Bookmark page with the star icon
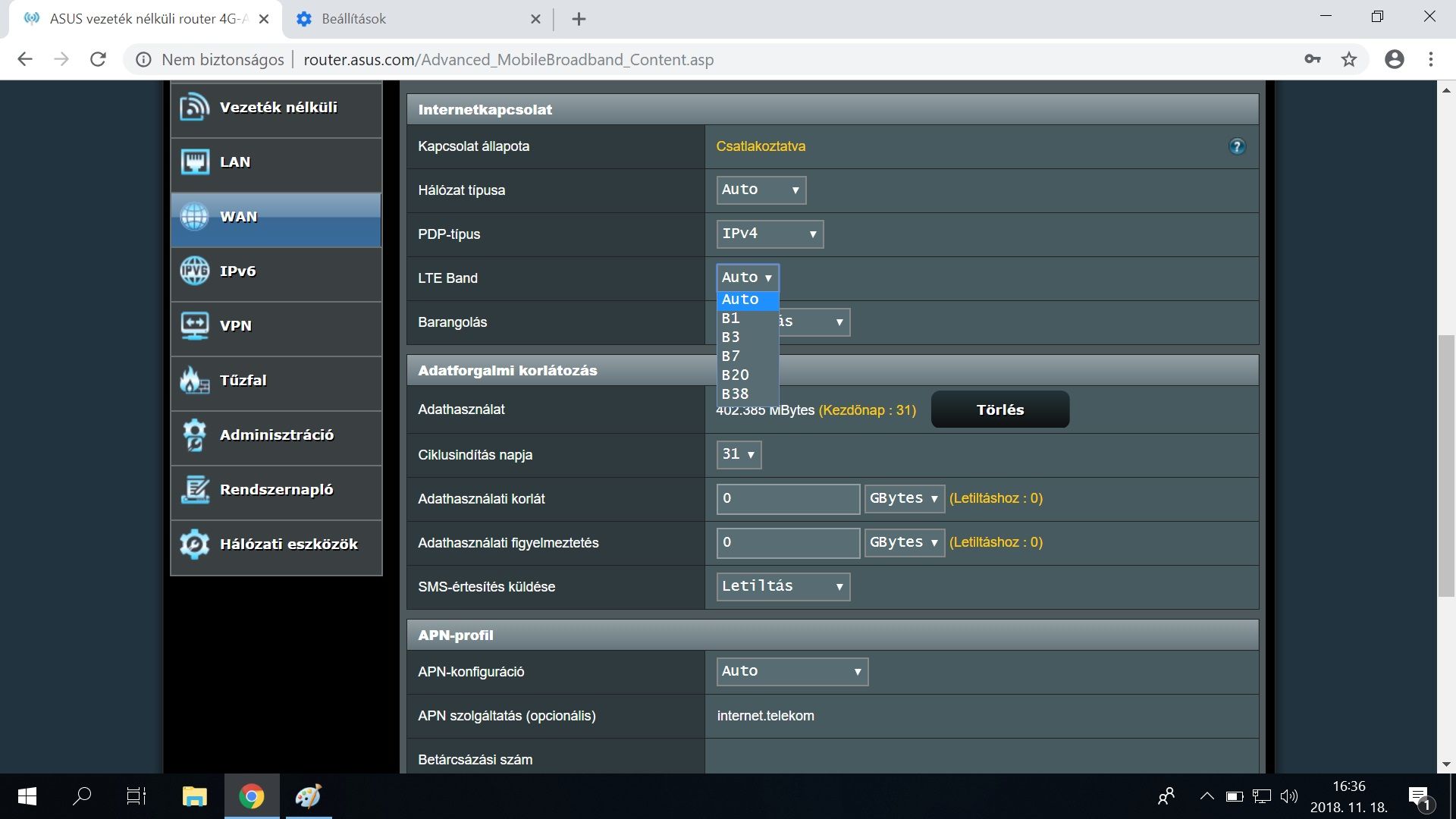 1349,59
